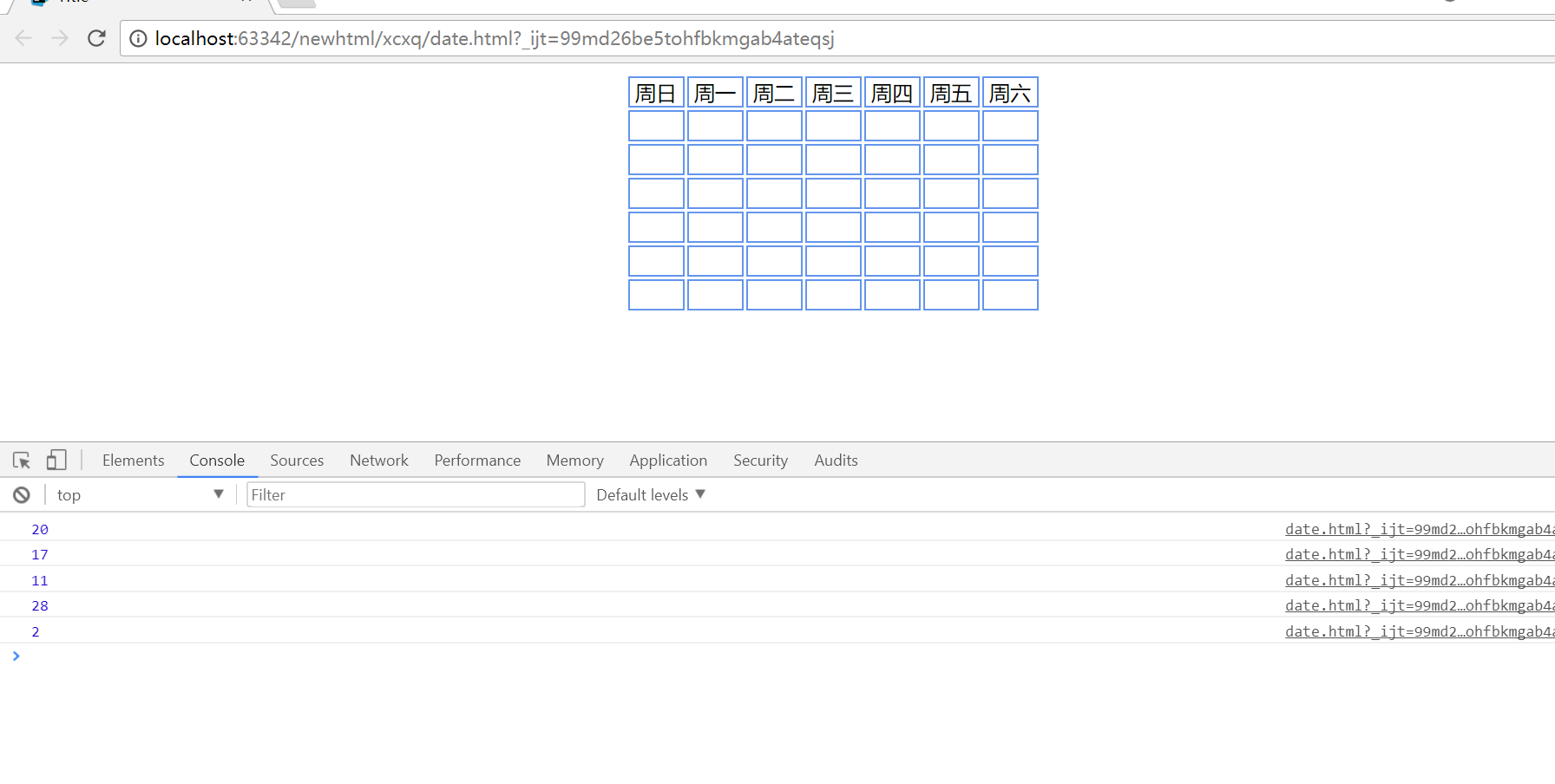Open source link for log value 20

[1420, 529]
